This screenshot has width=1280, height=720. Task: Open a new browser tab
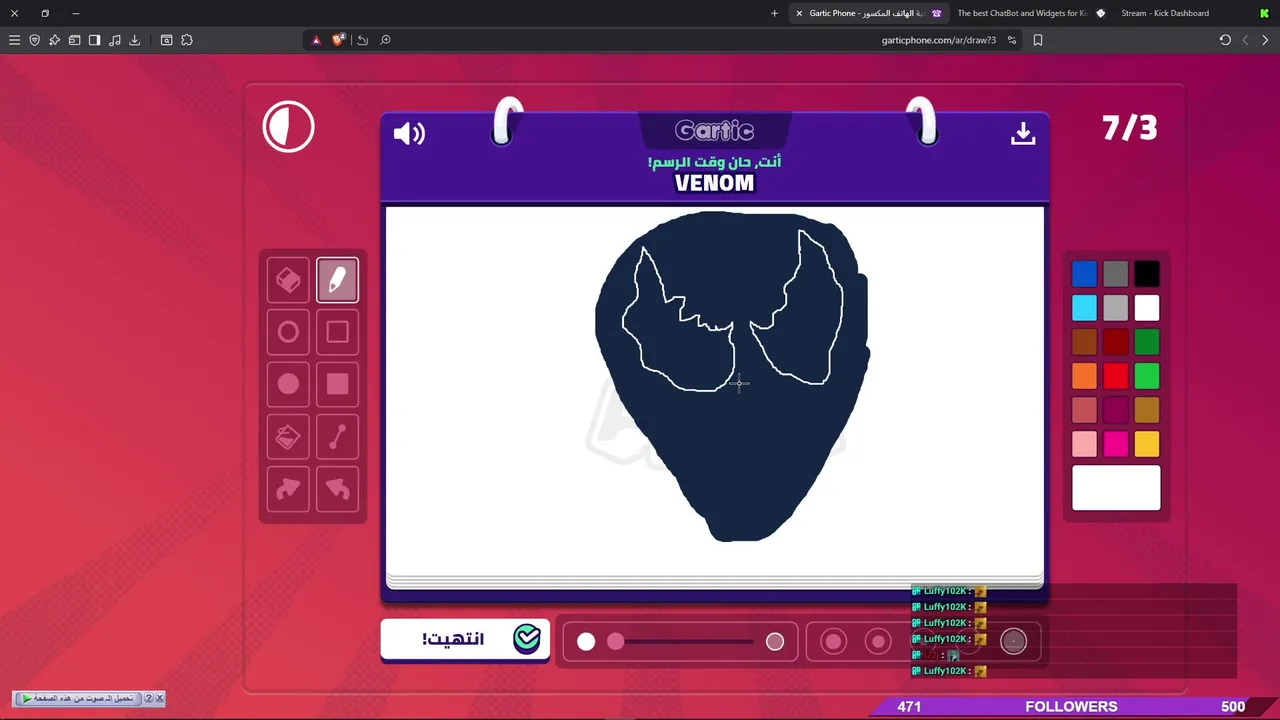click(774, 13)
